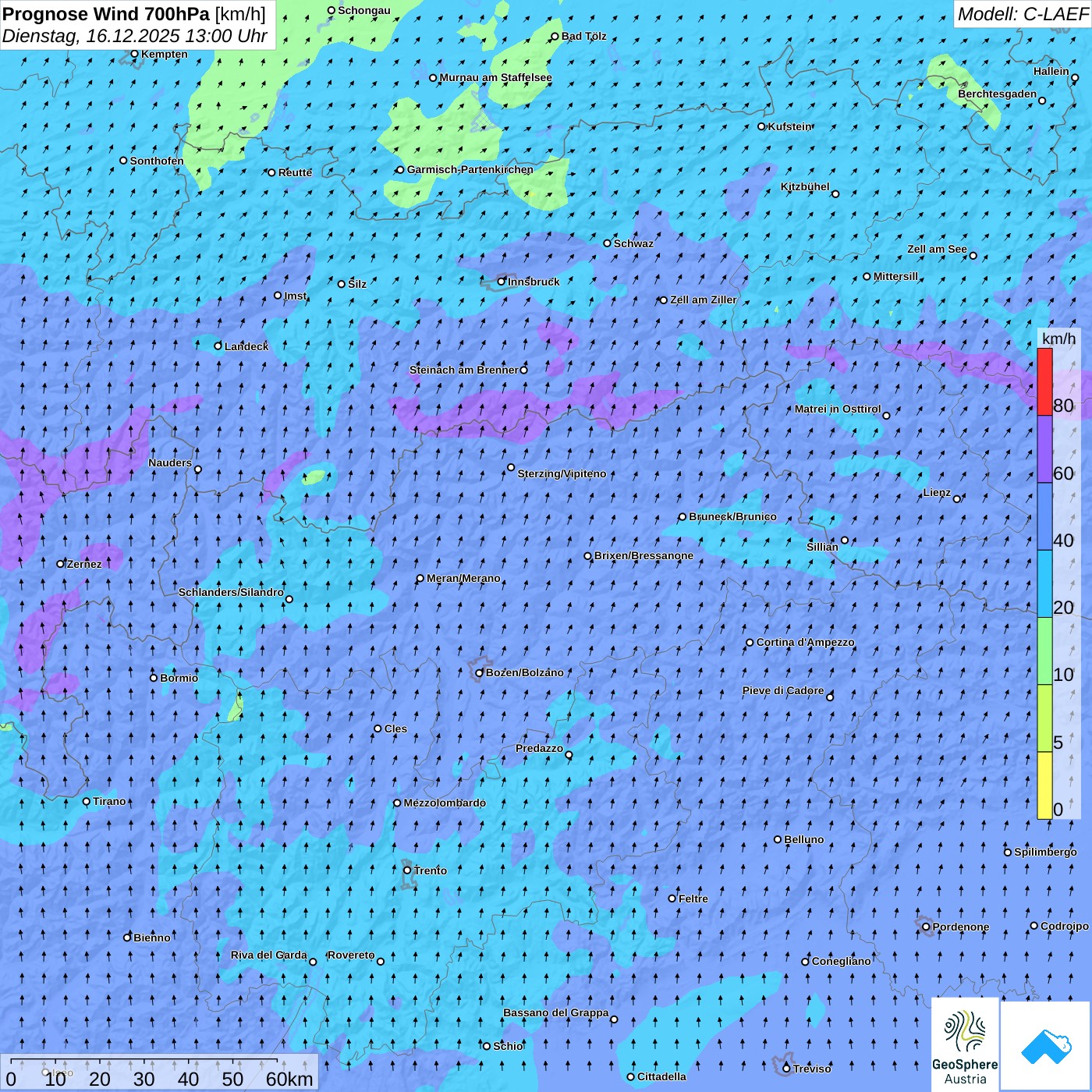Click the 'Predazzo' label
This screenshot has height=1092, width=1092.
click(x=539, y=748)
